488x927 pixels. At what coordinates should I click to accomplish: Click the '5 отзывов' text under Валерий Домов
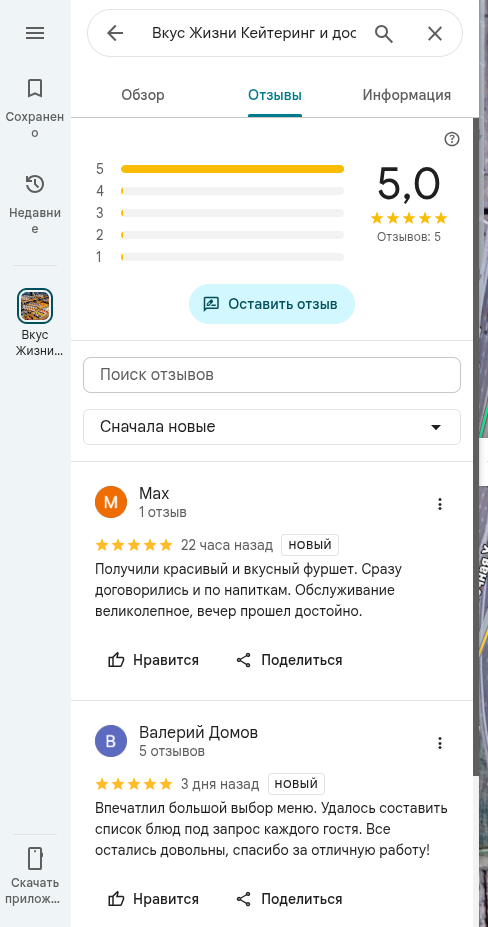click(x=172, y=751)
